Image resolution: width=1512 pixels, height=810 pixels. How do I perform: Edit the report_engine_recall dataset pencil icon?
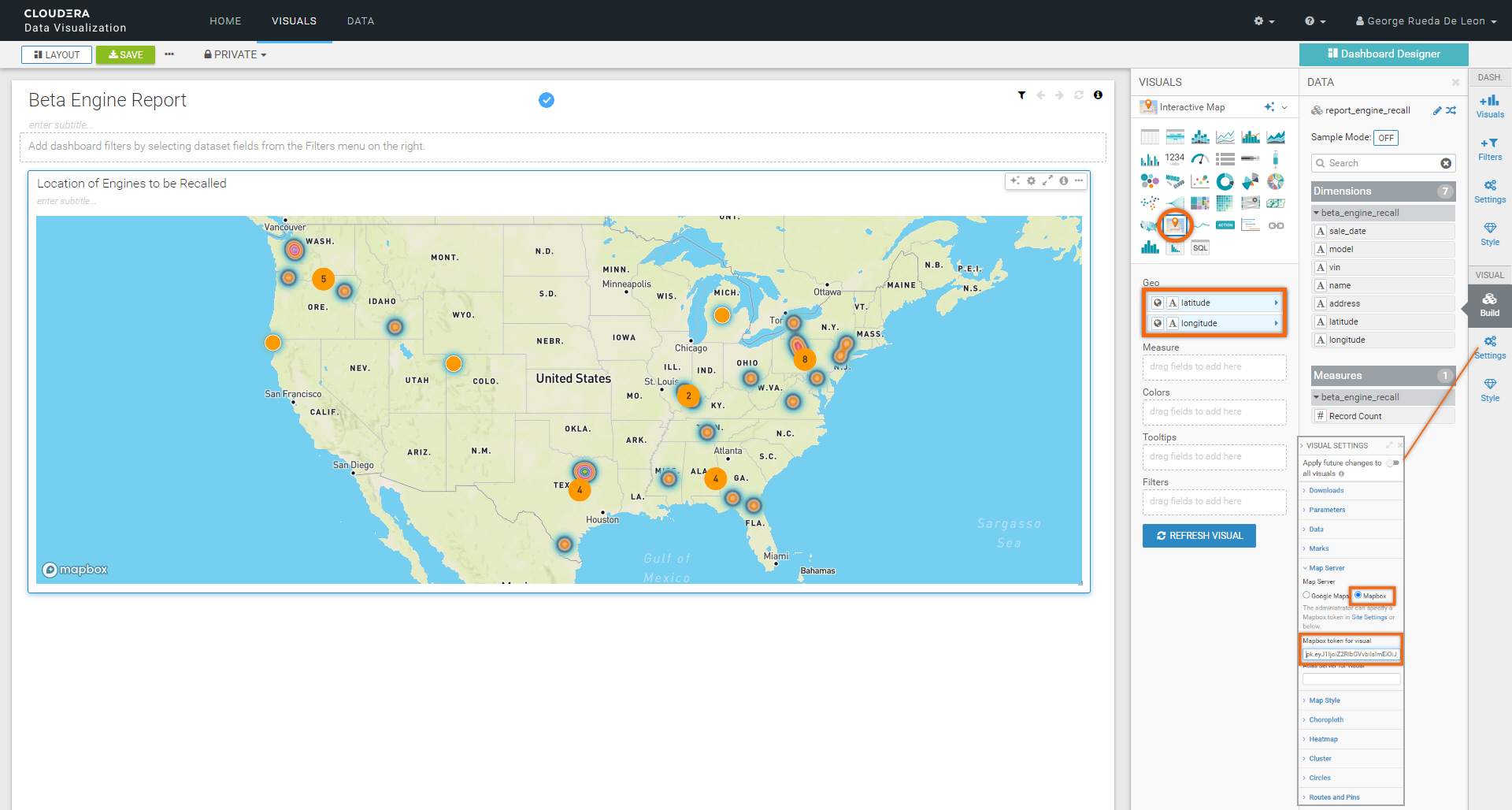pyautogui.click(x=1437, y=110)
